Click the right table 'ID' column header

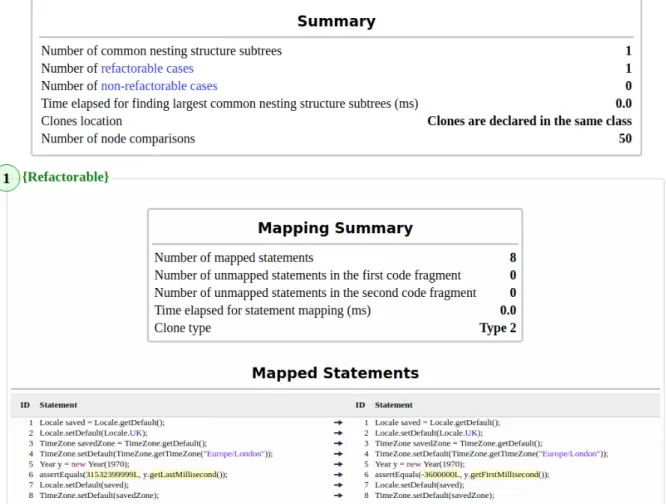coord(360,405)
